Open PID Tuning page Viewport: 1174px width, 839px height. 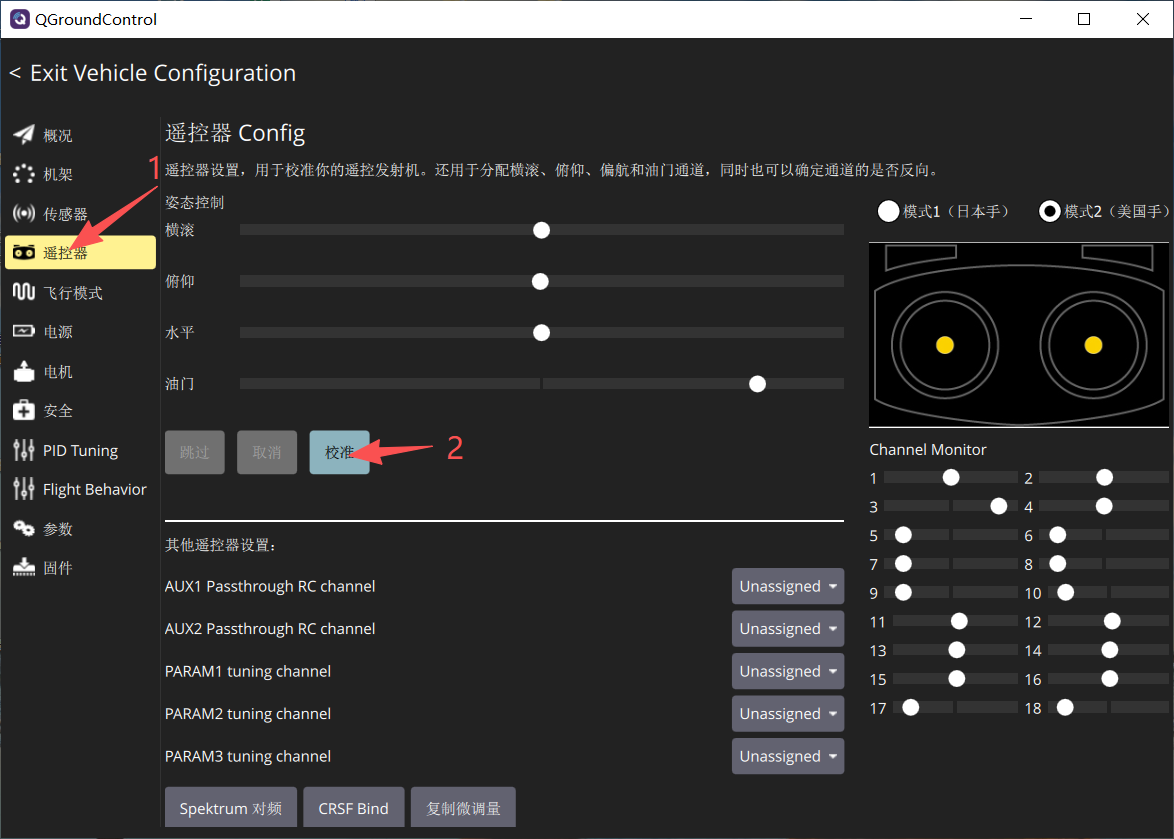pos(80,450)
